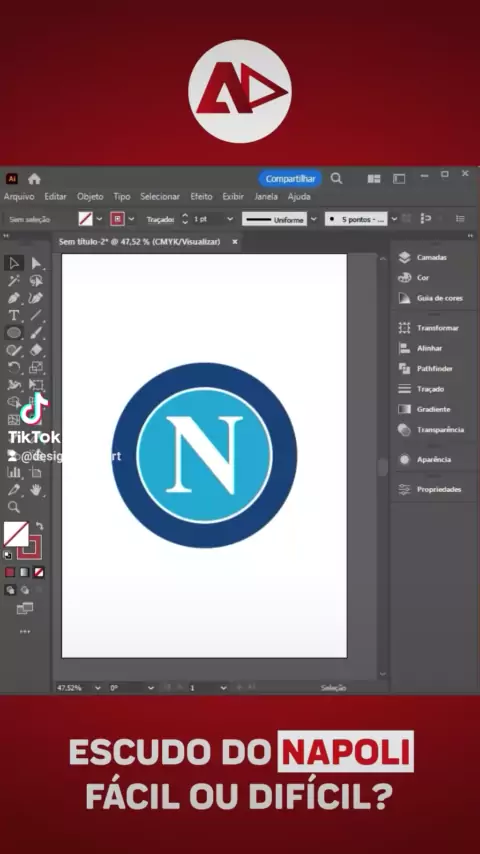The height and width of the screenshot is (854, 480).
Task: Select the Paintbrush tool
Action: tap(36, 333)
